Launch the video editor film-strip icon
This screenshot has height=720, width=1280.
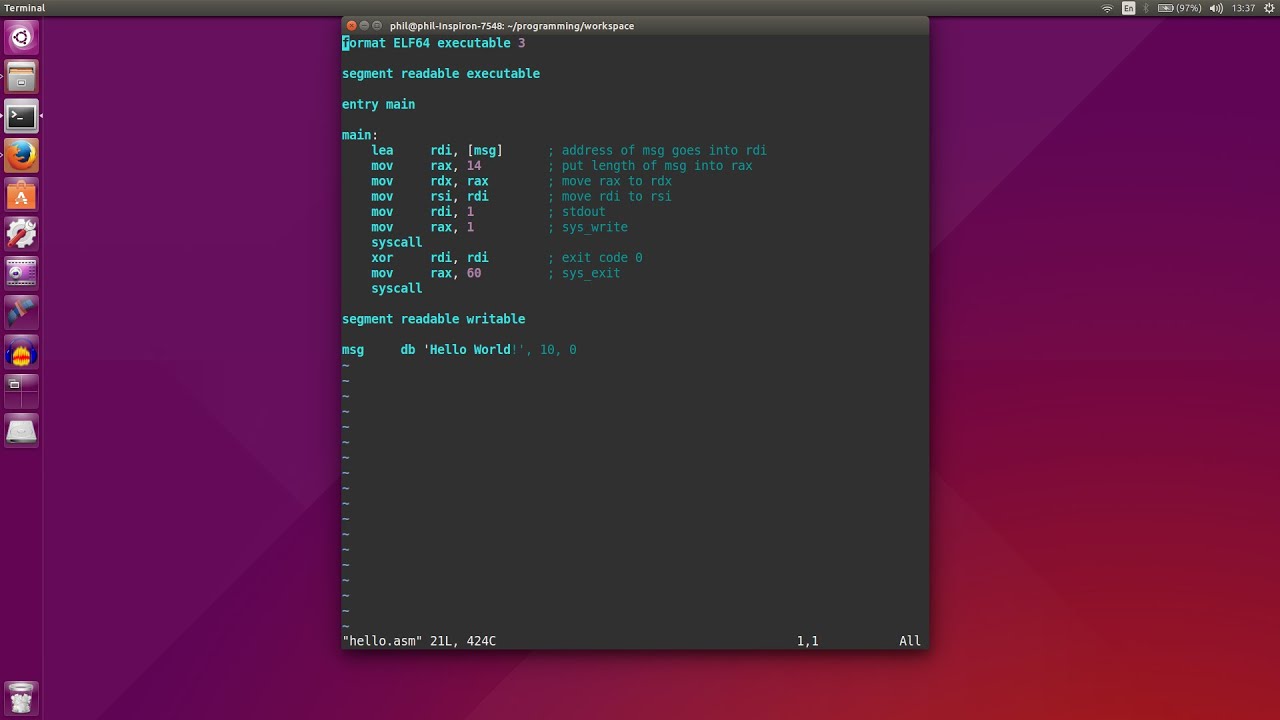tap(21, 273)
